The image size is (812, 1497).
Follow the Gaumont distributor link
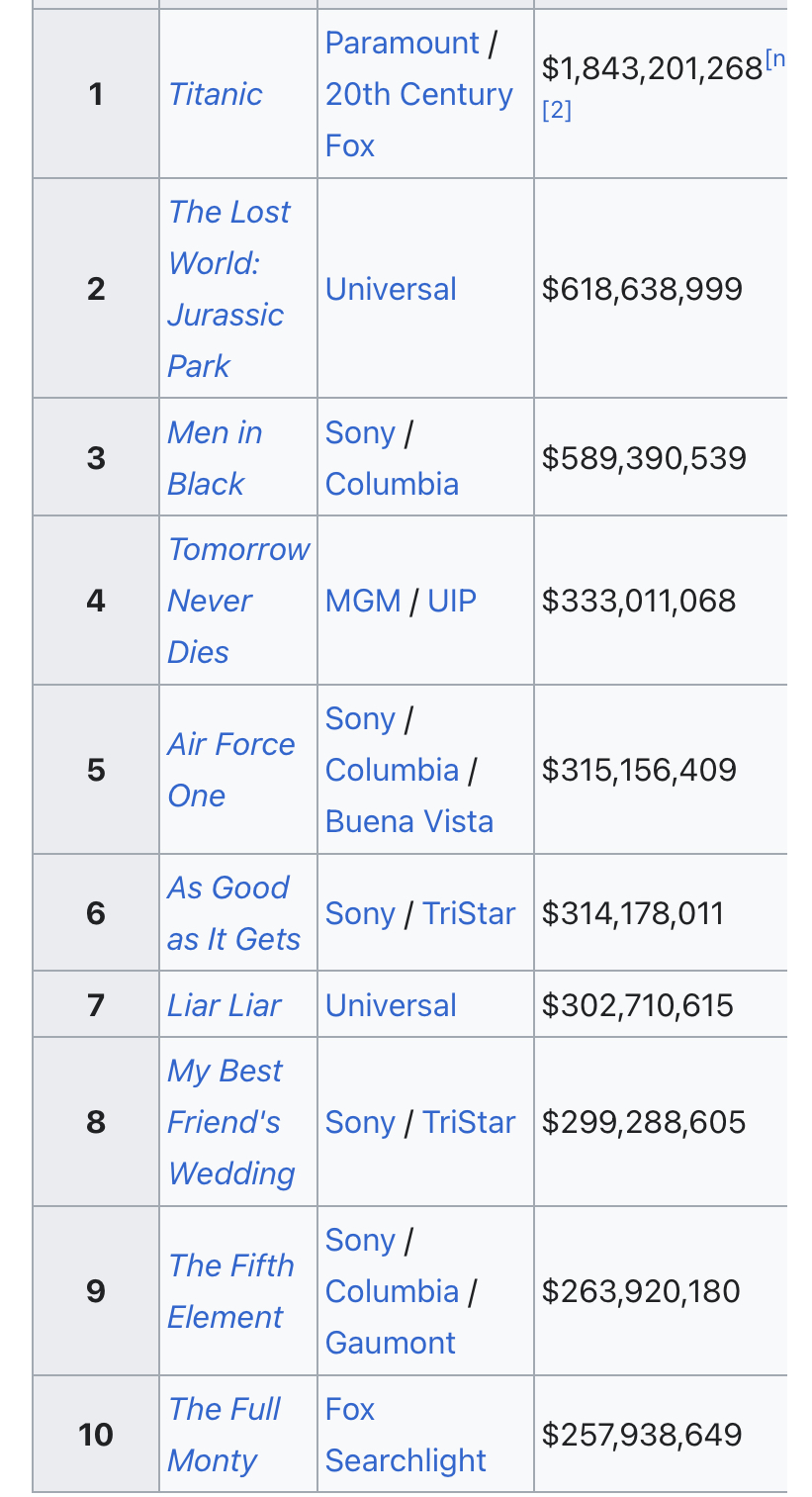(391, 1343)
